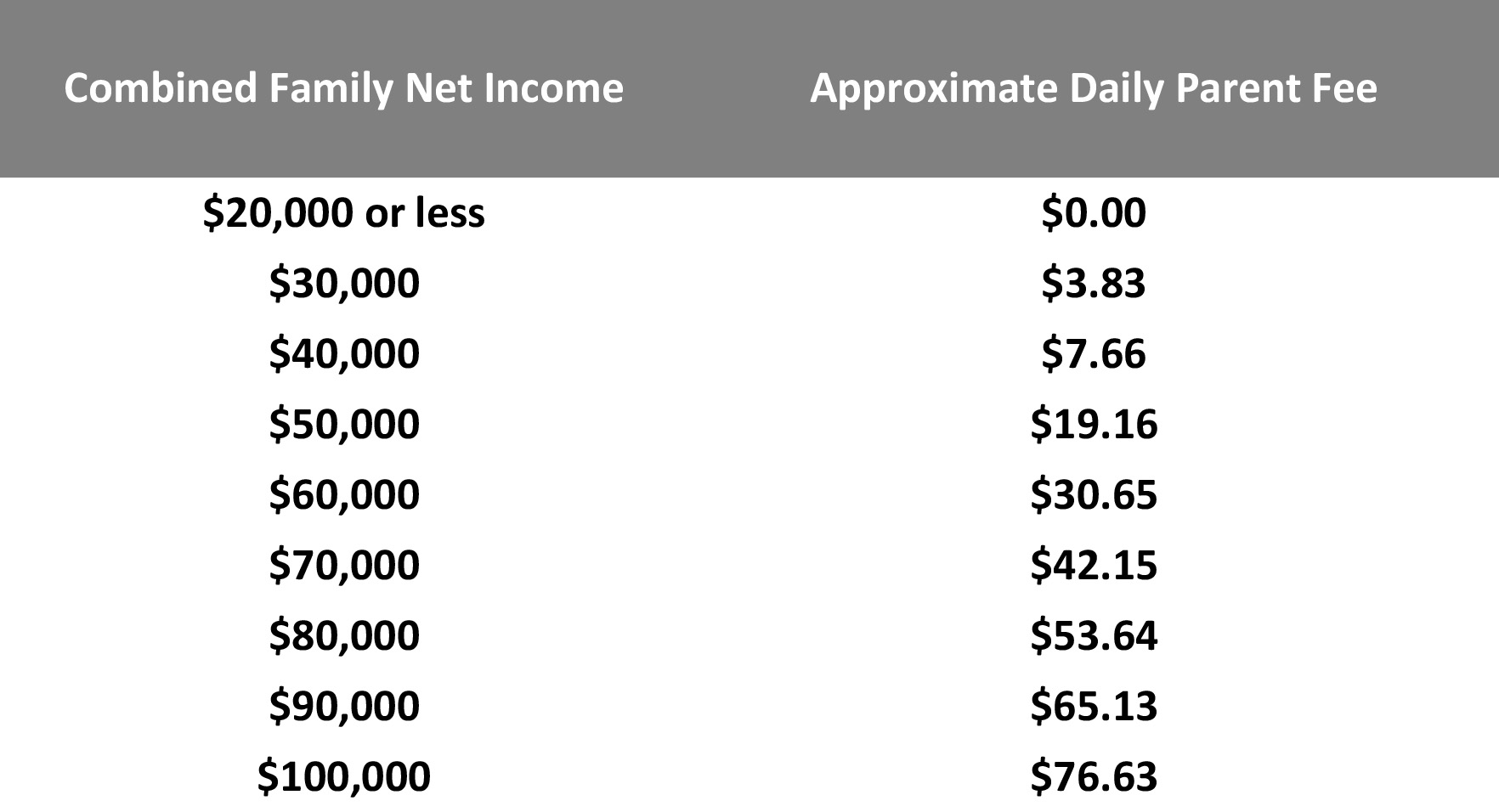Image resolution: width=1499 pixels, height=812 pixels.
Task: Click the $19.16 daily fee value
Action: point(1094,424)
